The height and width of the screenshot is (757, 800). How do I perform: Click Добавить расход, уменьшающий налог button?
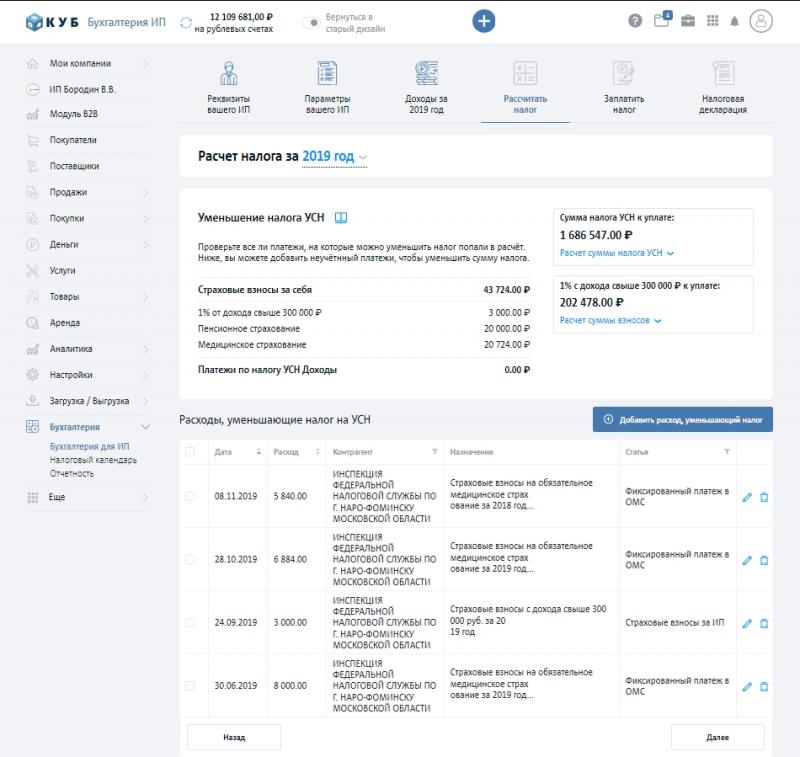683,420
